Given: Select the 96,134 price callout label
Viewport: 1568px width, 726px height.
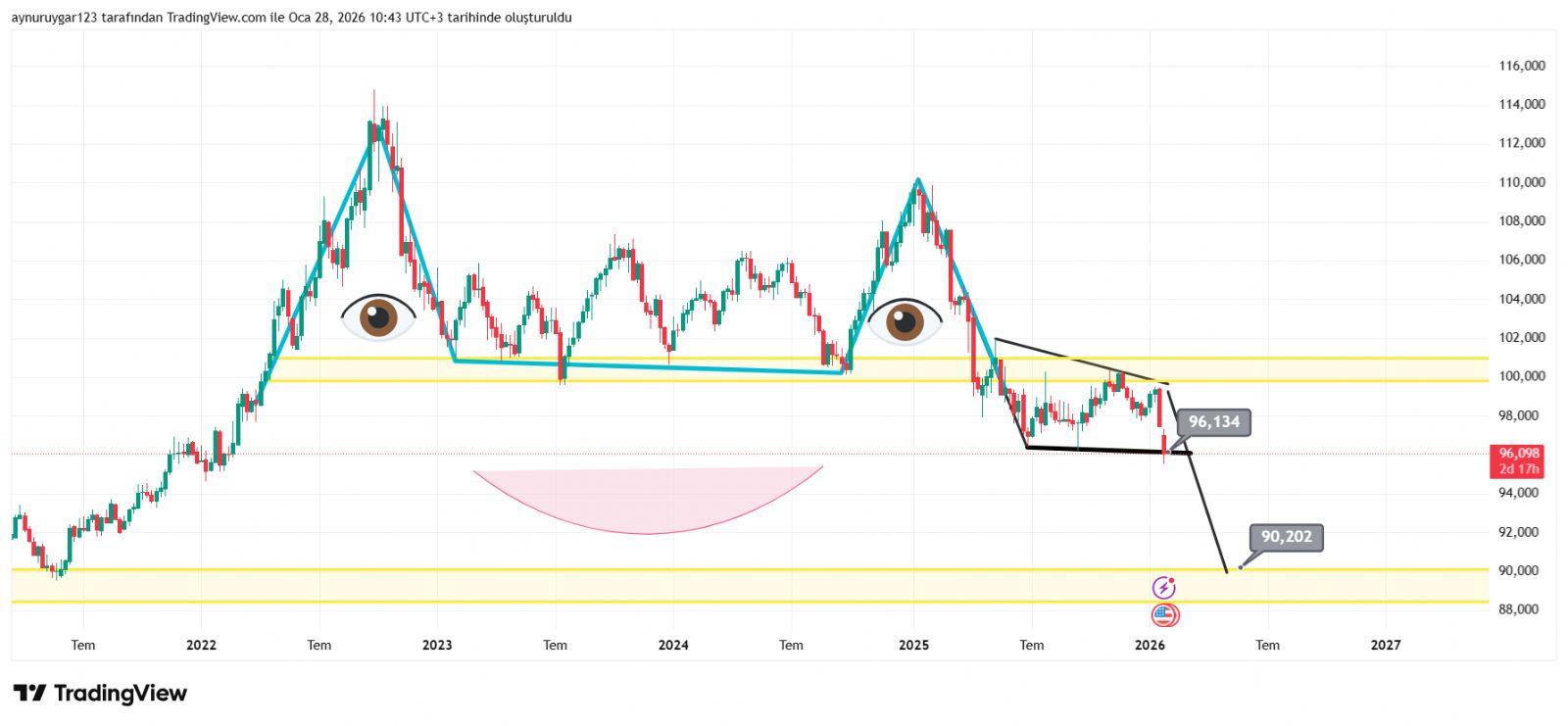Looking at the screenshot, I should pos(1213,422).
